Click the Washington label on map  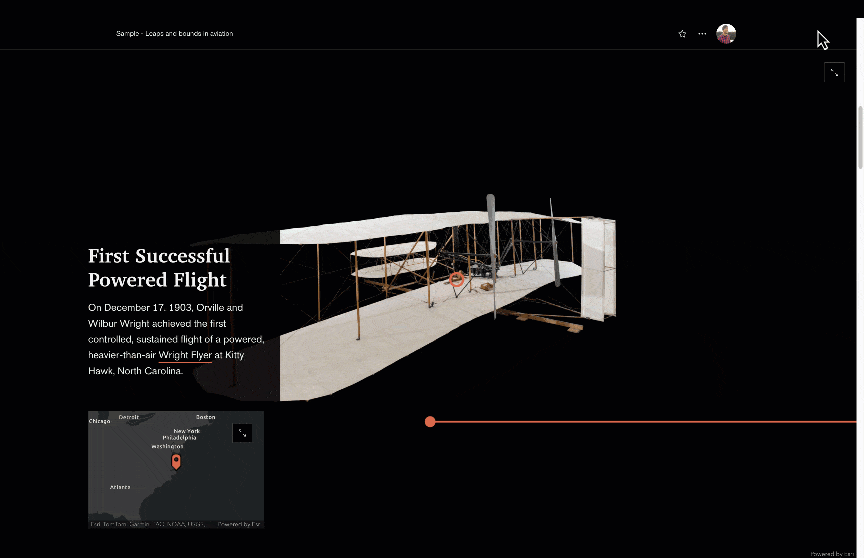[x=168, y=446]
